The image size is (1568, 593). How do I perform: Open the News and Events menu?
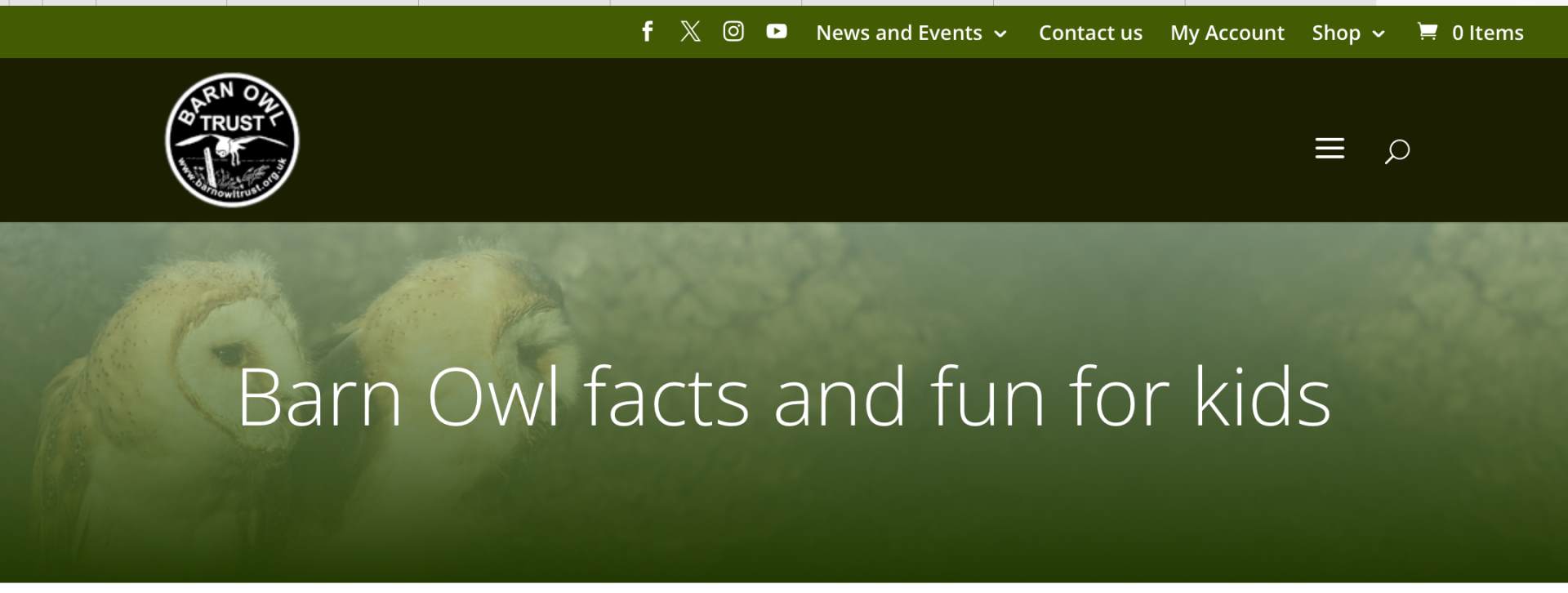pyautogui.click(x=899, y=33)
